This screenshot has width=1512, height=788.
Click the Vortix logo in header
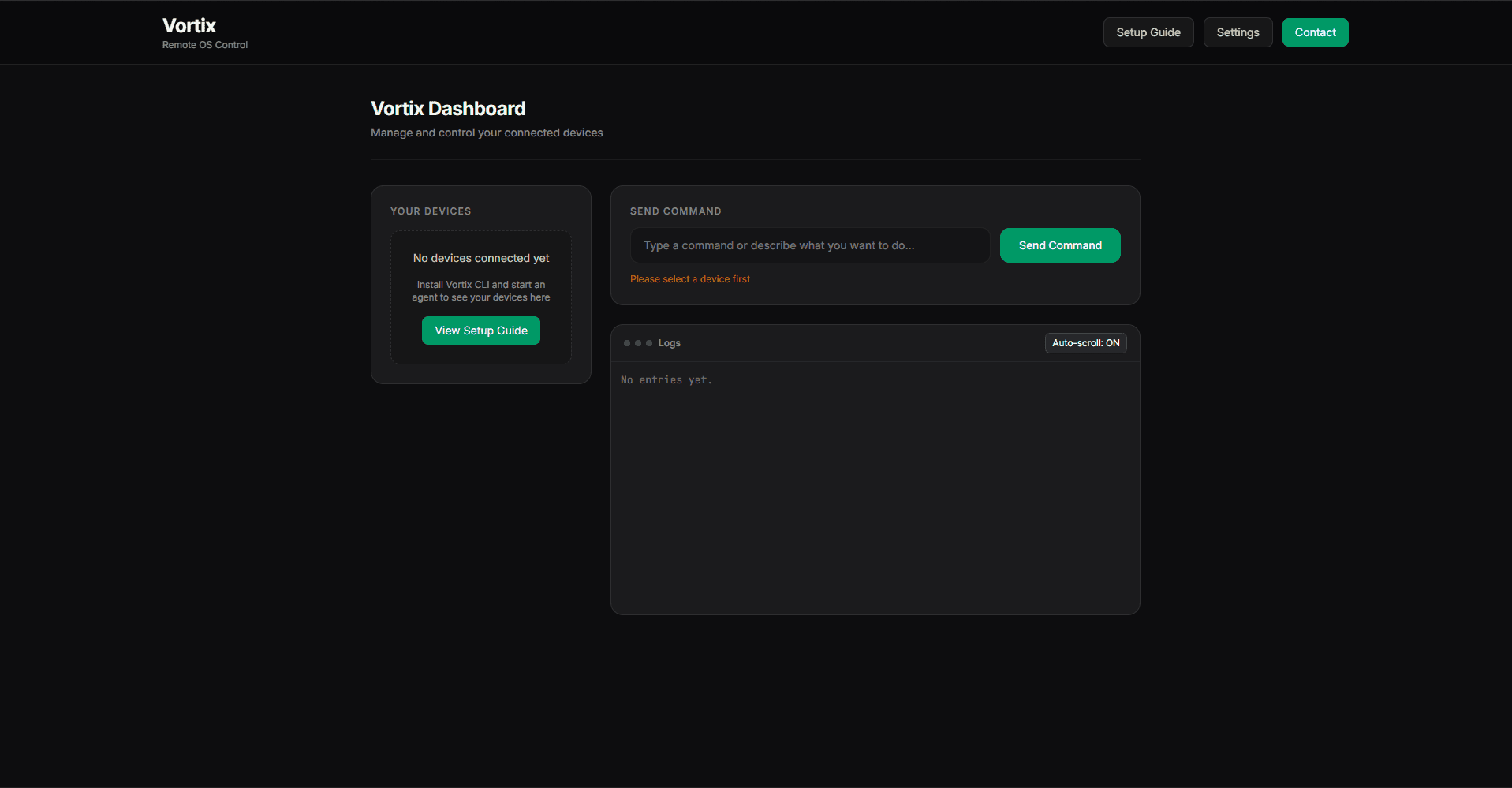[x=189, y=26]
